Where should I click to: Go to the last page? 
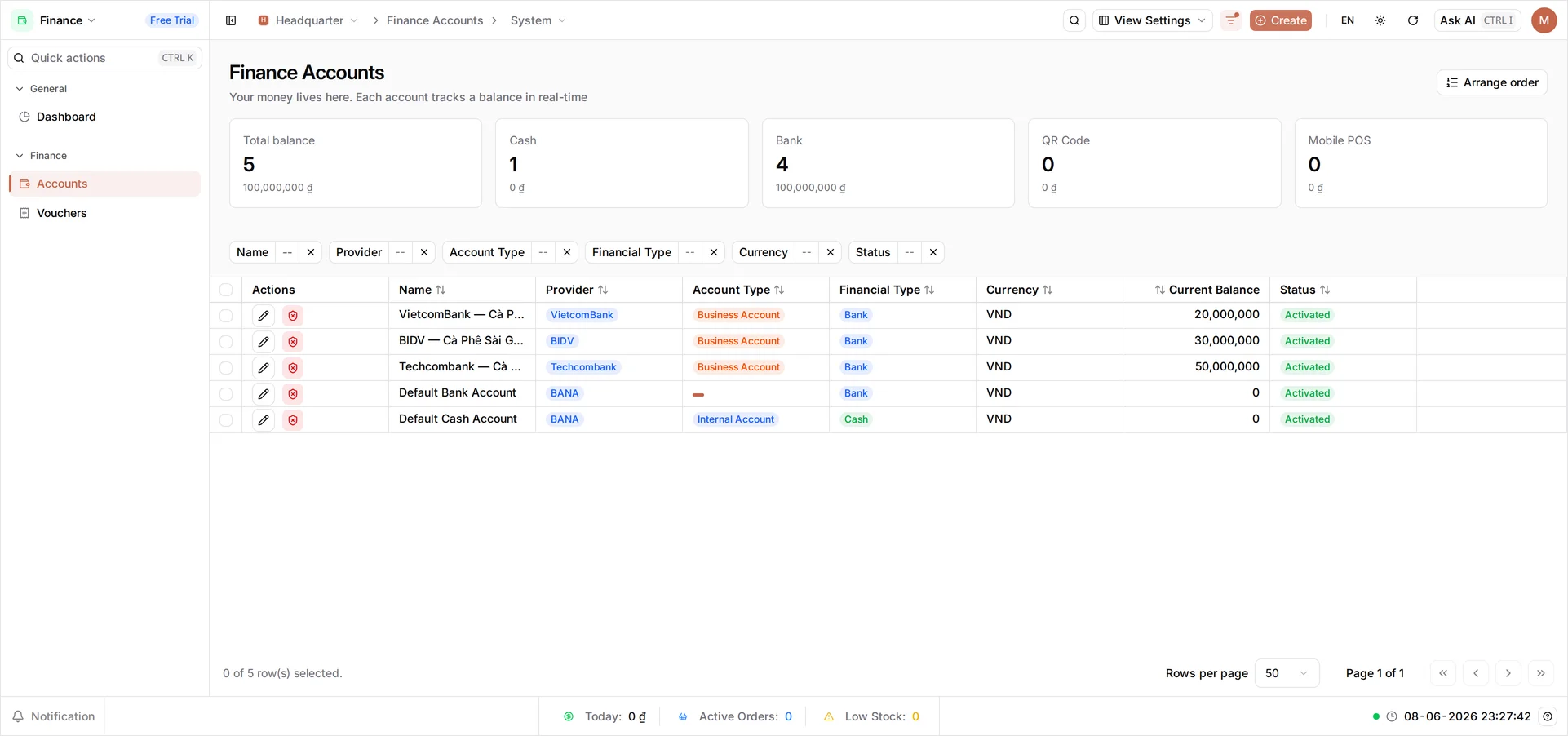coord(1541,673)
